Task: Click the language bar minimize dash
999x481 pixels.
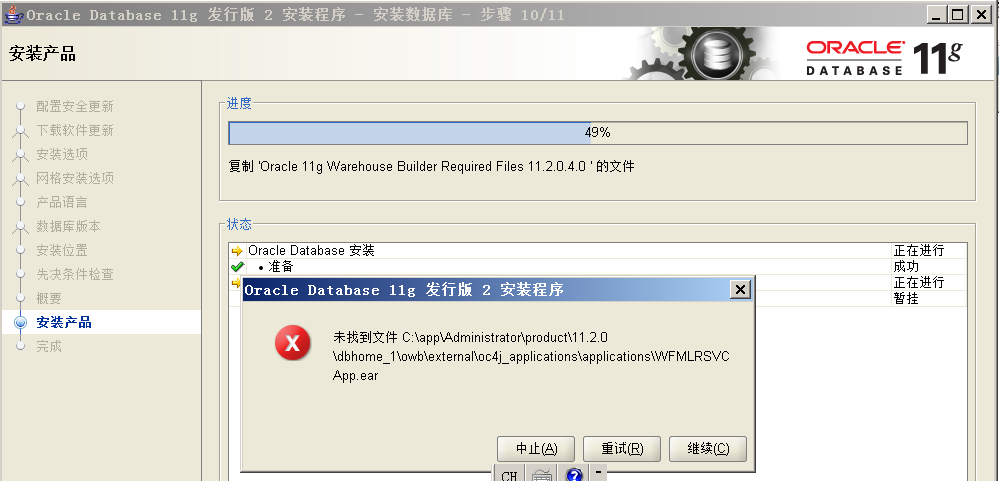Action: tap(598, 472)
